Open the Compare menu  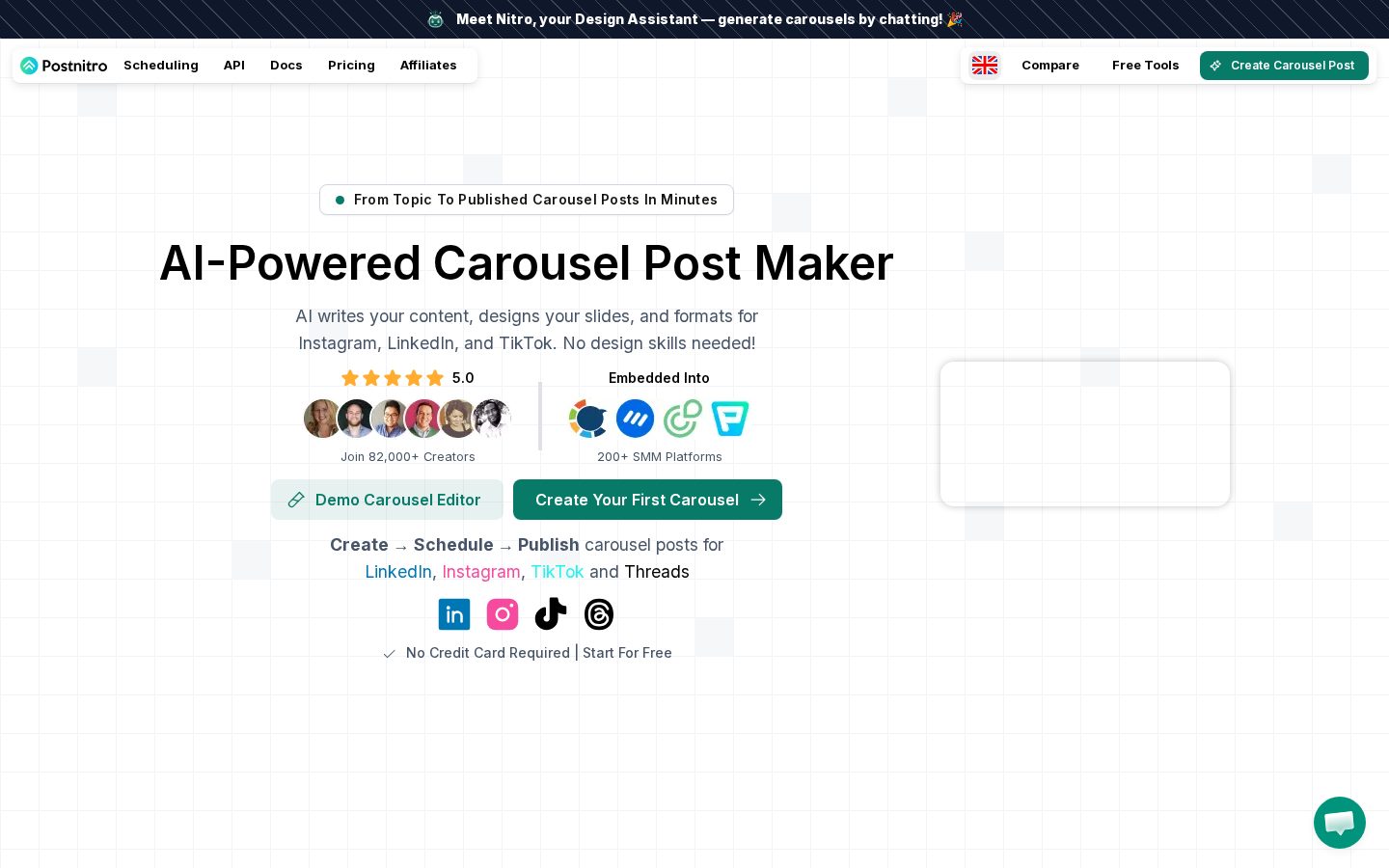tap(1050, 66)
